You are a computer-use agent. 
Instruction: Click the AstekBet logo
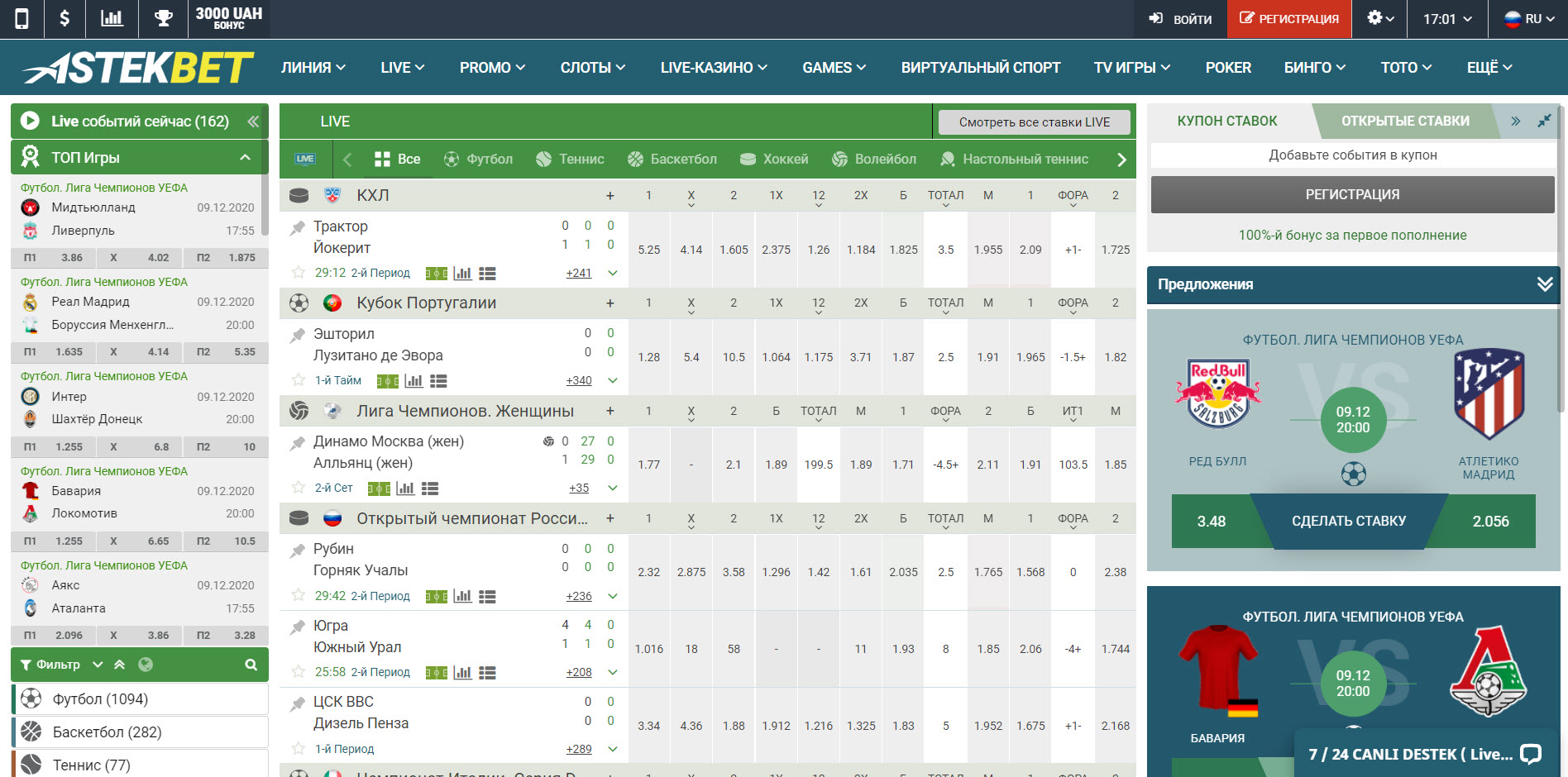tap(138, 68)
